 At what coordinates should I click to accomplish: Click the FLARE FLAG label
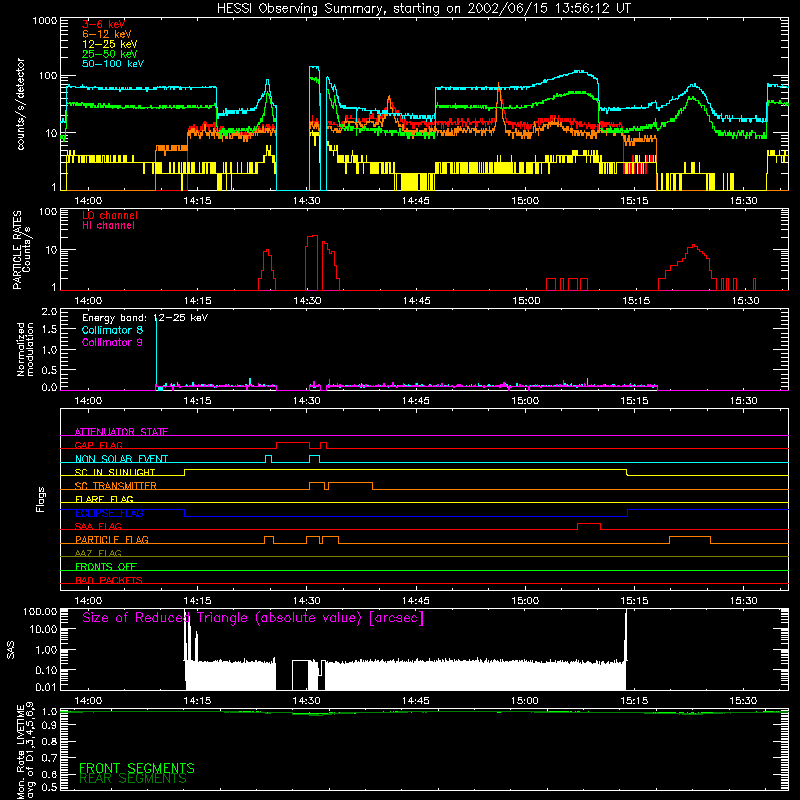coord(104,499)
